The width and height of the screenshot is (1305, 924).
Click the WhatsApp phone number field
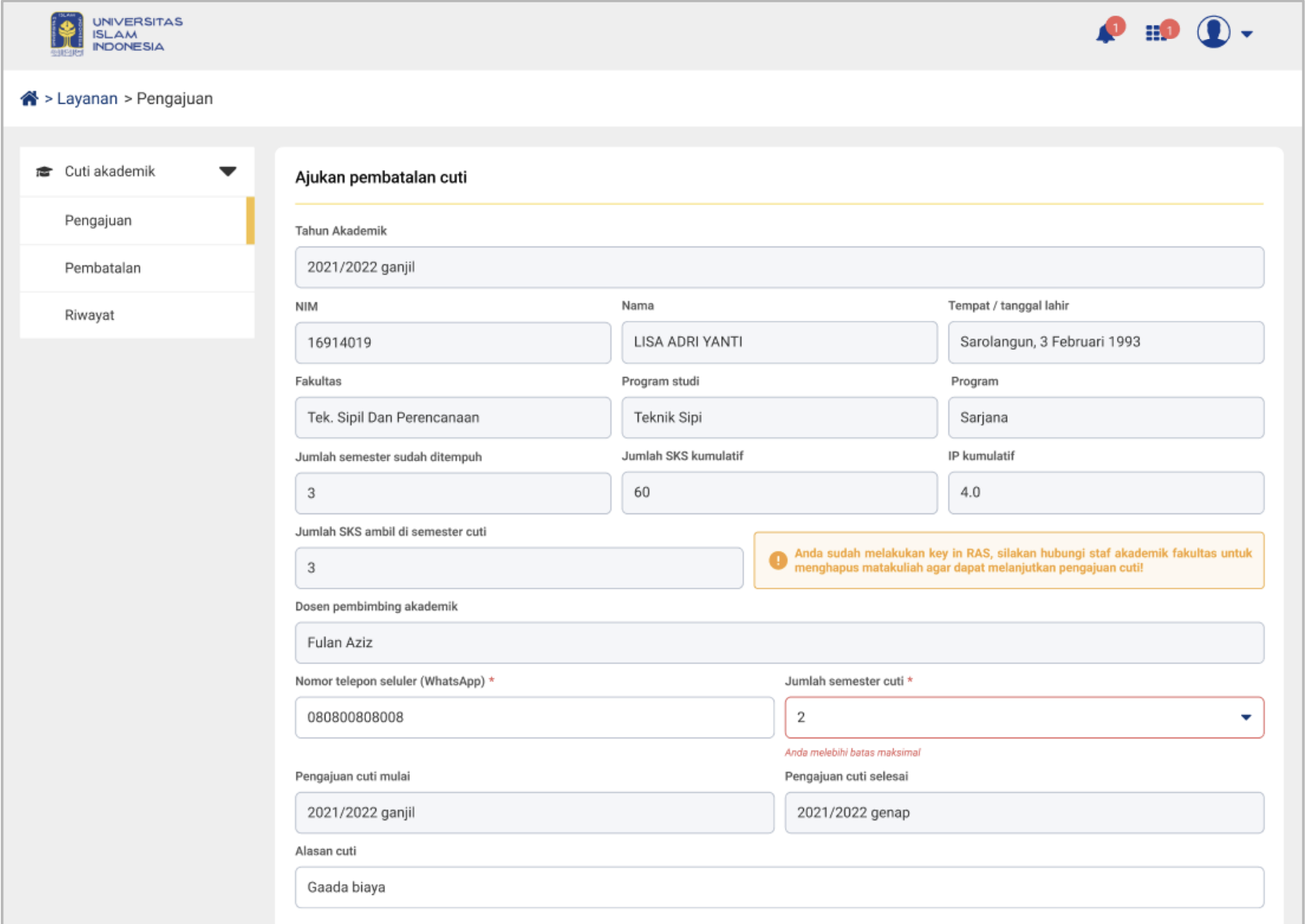point(534,717)
